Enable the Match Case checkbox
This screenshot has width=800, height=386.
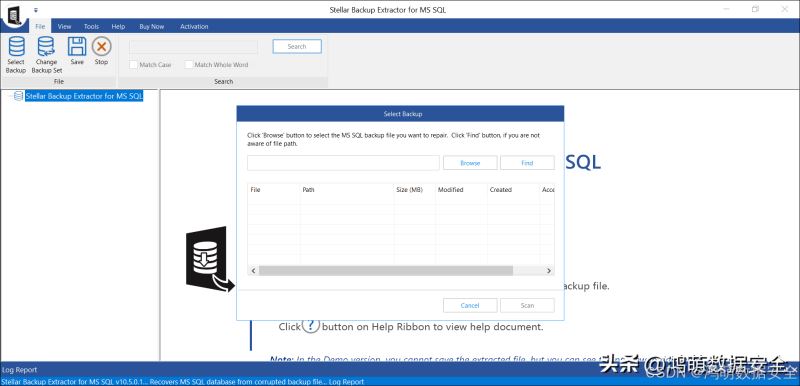click(134, 65)
